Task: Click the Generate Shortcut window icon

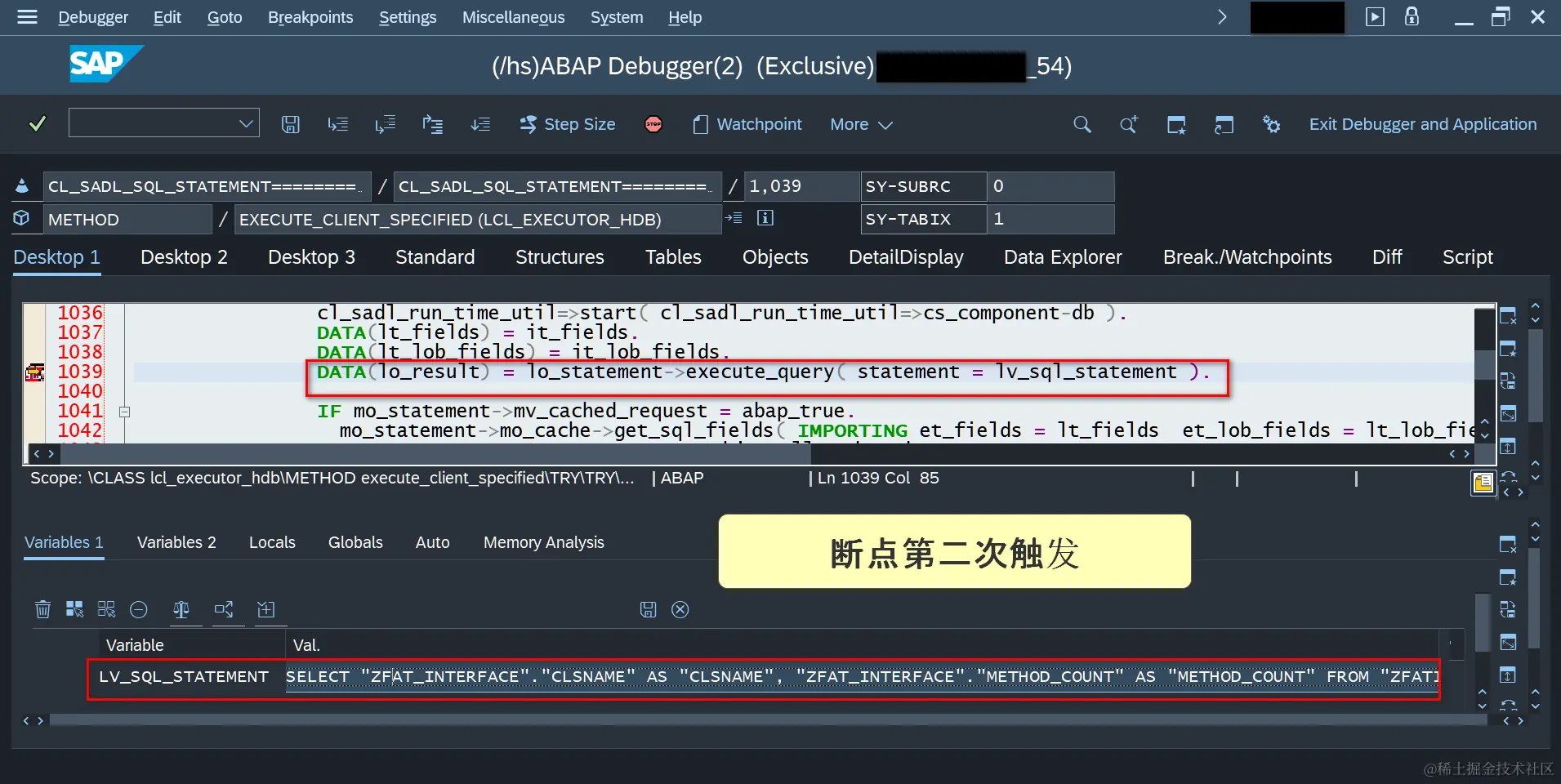Action: coord(1224,124)
